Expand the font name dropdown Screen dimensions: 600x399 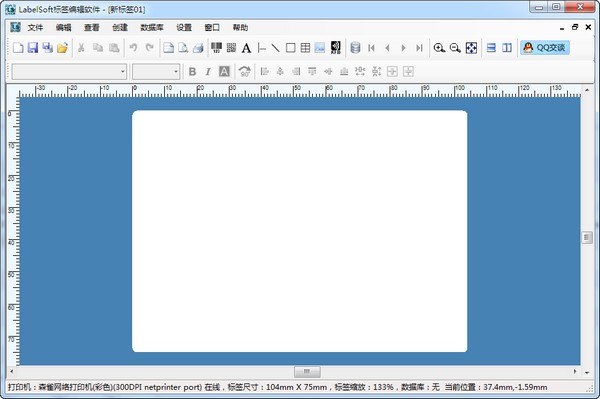pyautogui.click(x=122, y=72)
